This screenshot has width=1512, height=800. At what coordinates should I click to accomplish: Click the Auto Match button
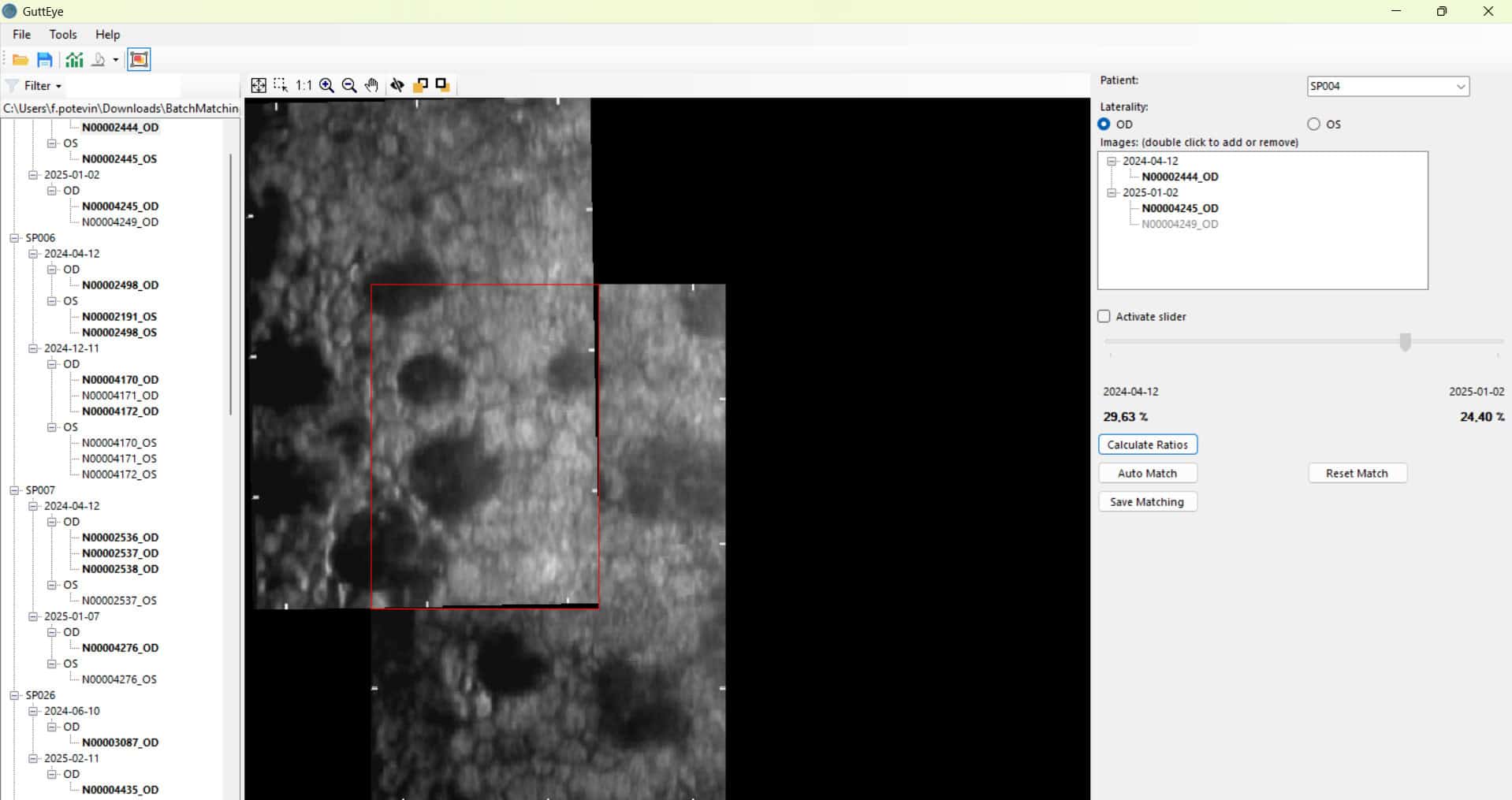tap(1148, 473)
